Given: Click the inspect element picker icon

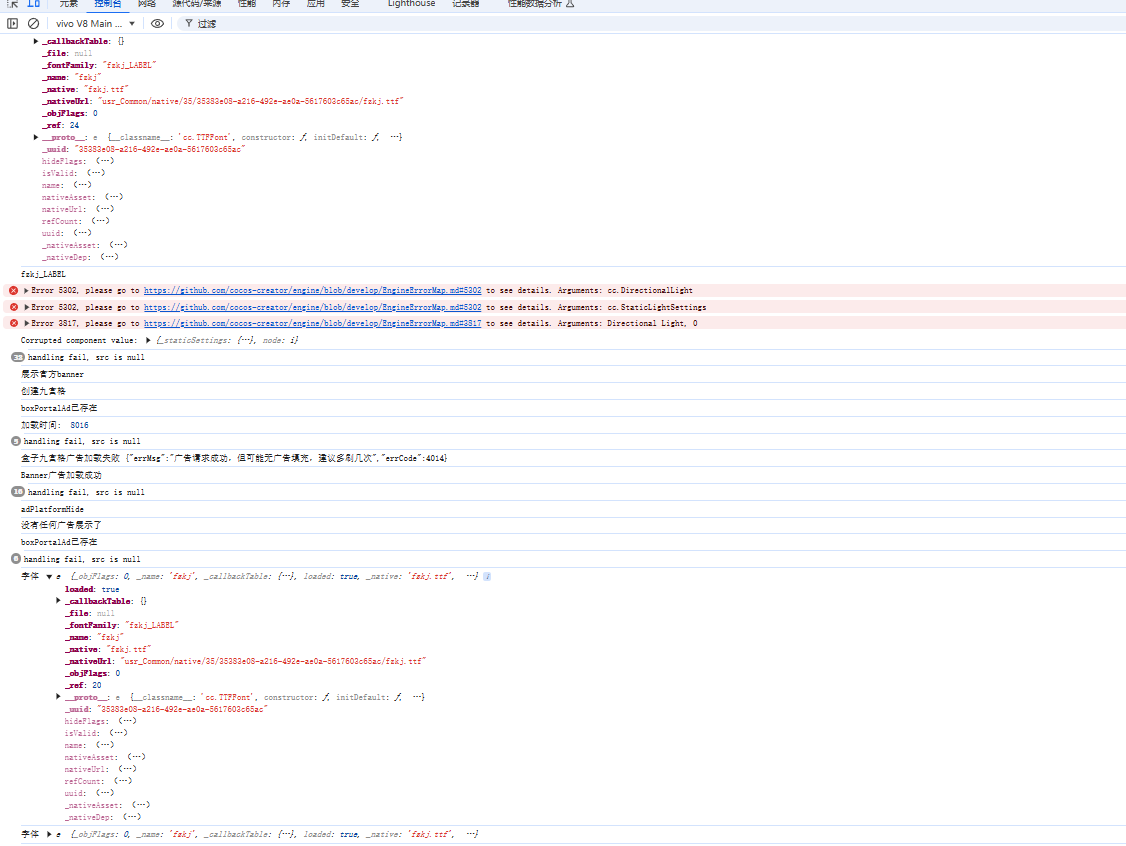Looking at the screenshot, I should (12, 4).
